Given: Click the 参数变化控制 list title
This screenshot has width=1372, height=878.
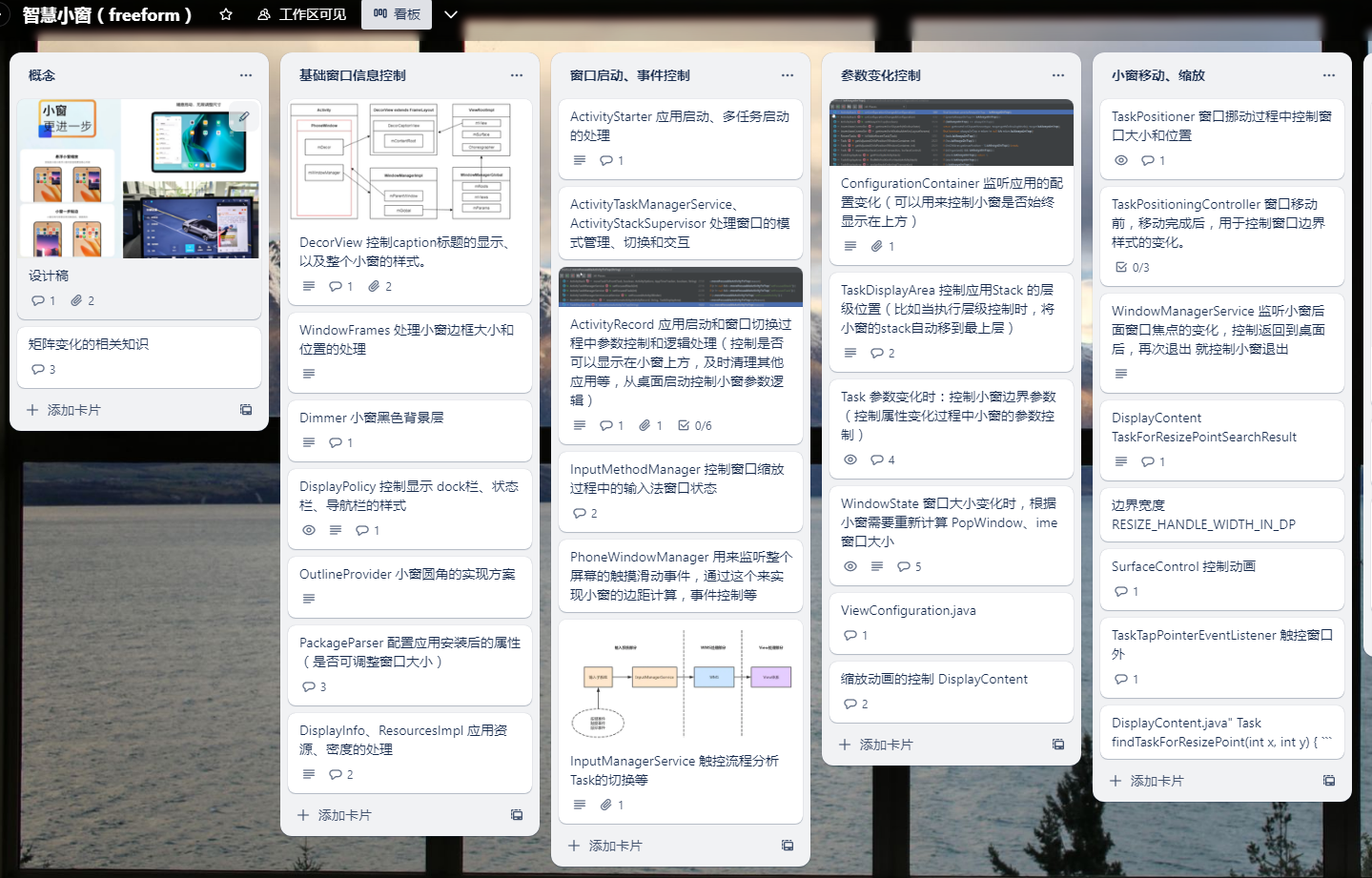Looking at the screenshot, I should pyautogui.click(x=881, y=75).
